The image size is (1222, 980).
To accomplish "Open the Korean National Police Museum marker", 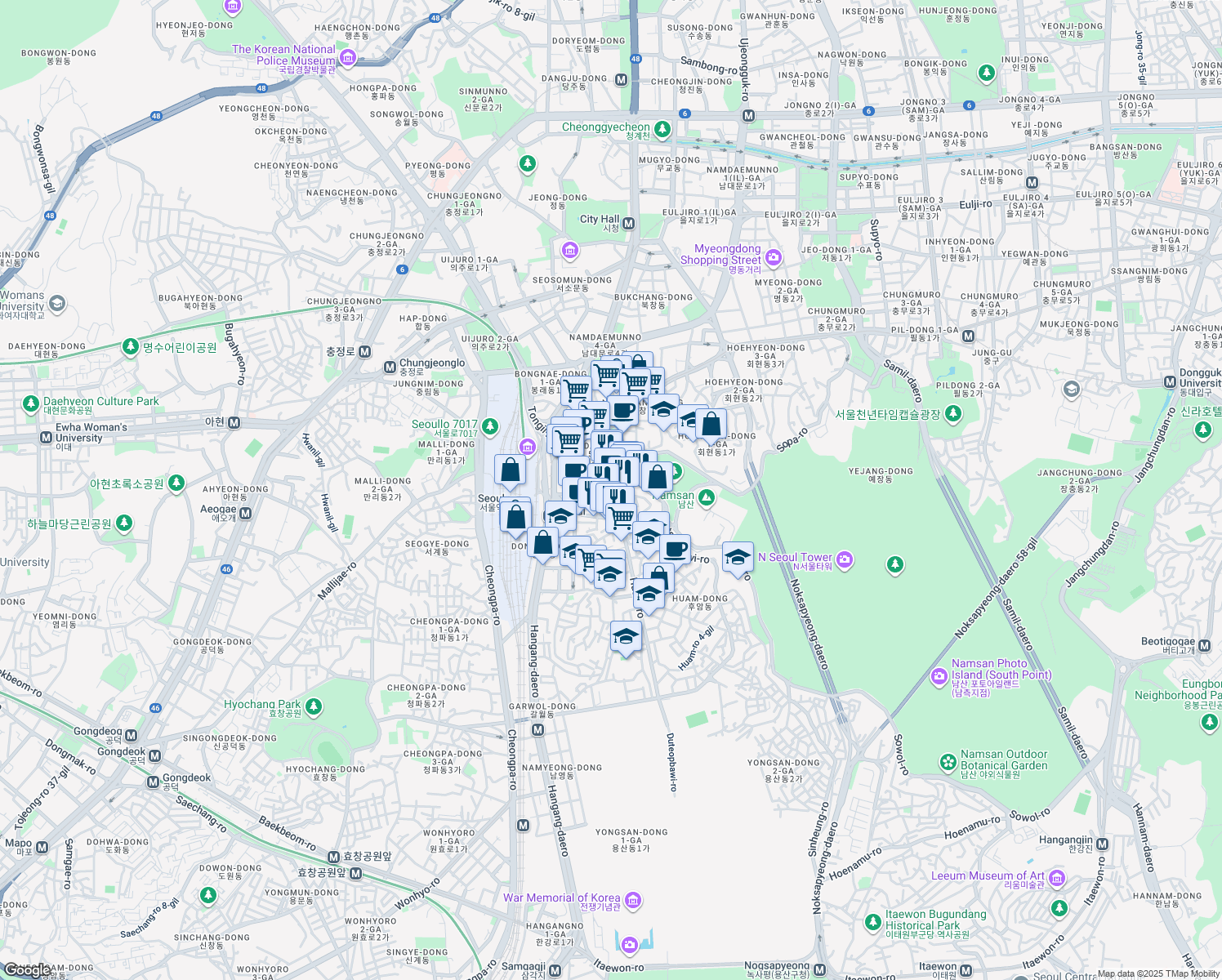I will (350, 57).
